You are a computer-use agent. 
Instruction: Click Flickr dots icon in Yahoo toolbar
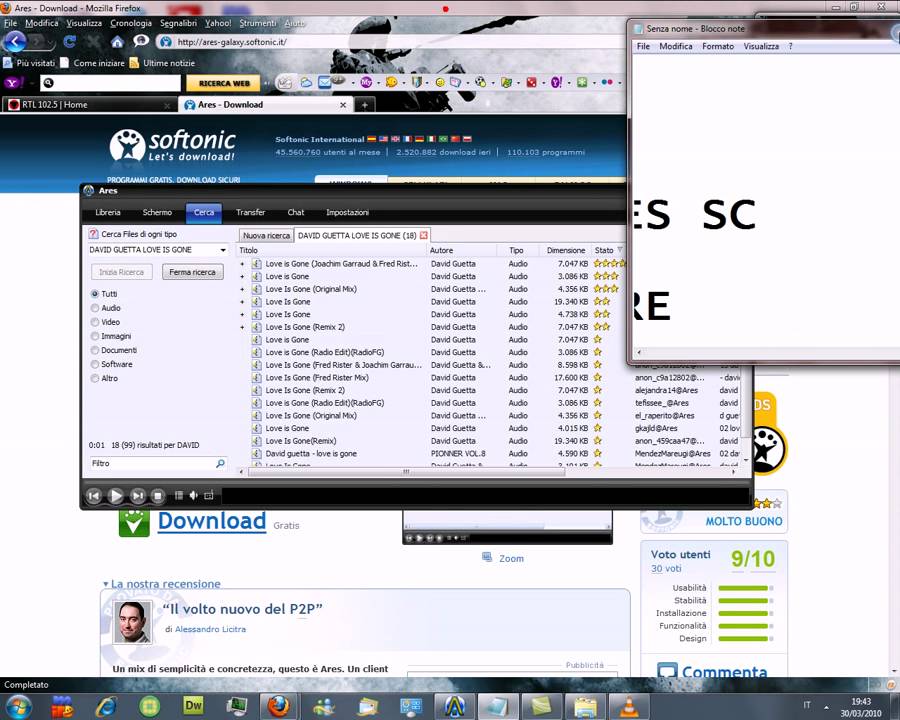coord(607,83)
